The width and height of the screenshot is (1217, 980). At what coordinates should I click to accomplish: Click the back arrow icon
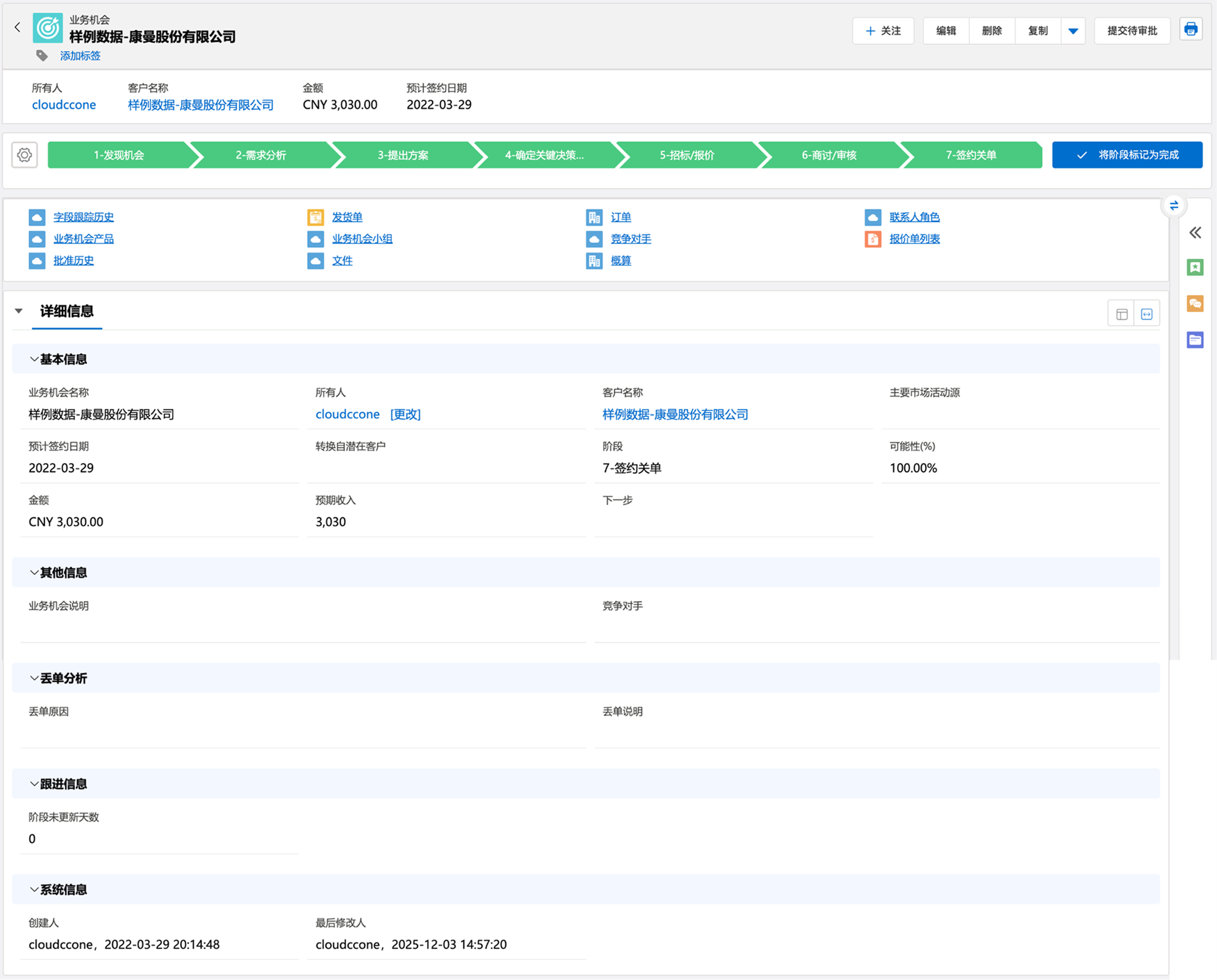tap(18, 27)
